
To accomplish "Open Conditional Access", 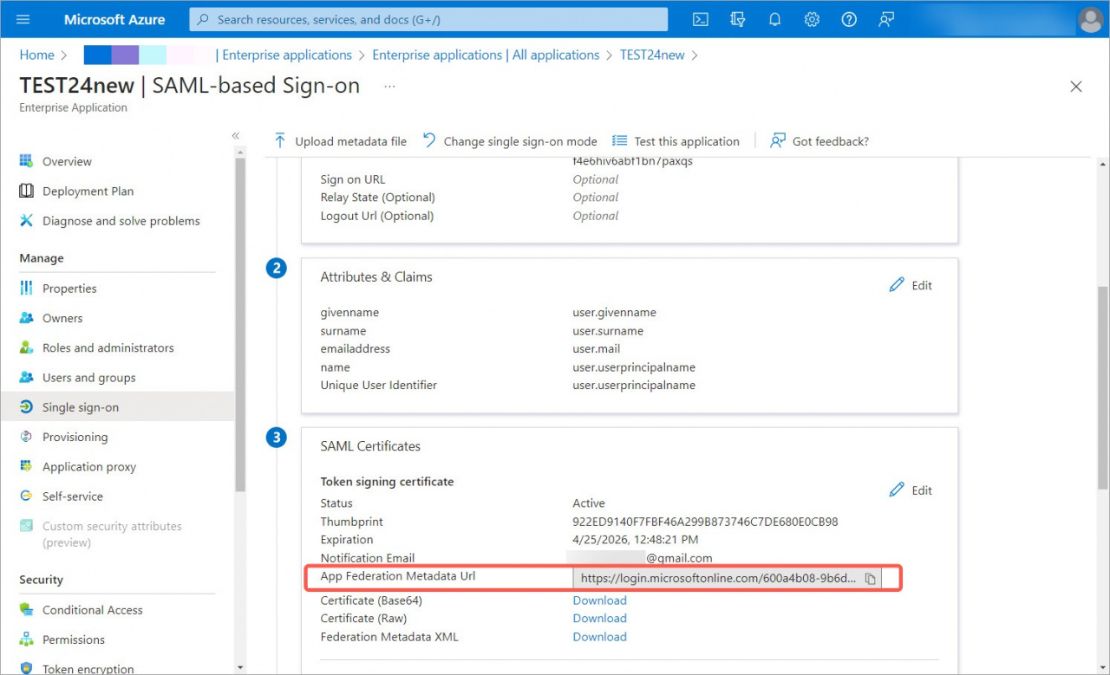I will pyautogui.click(x=81, y=610).
